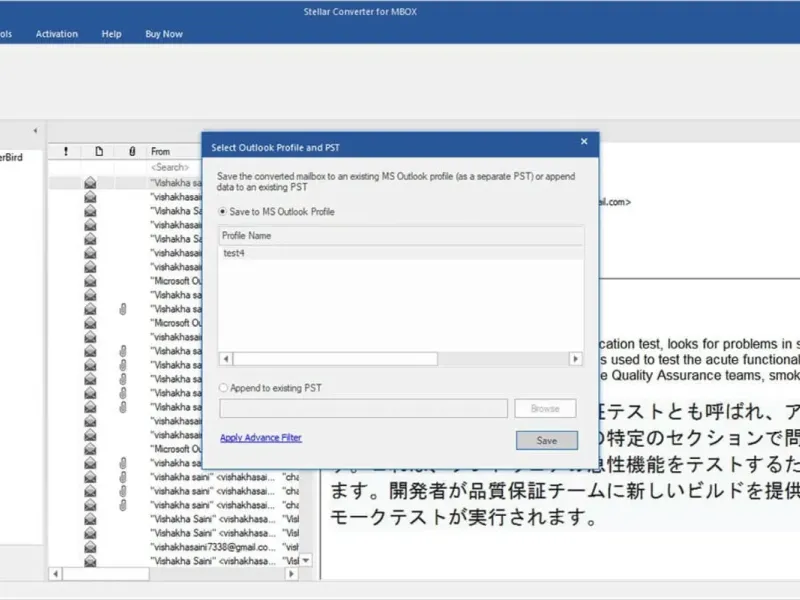Close the Select Outlook Profile dialog
800x600 pixels.
click(x=584, y=141)
